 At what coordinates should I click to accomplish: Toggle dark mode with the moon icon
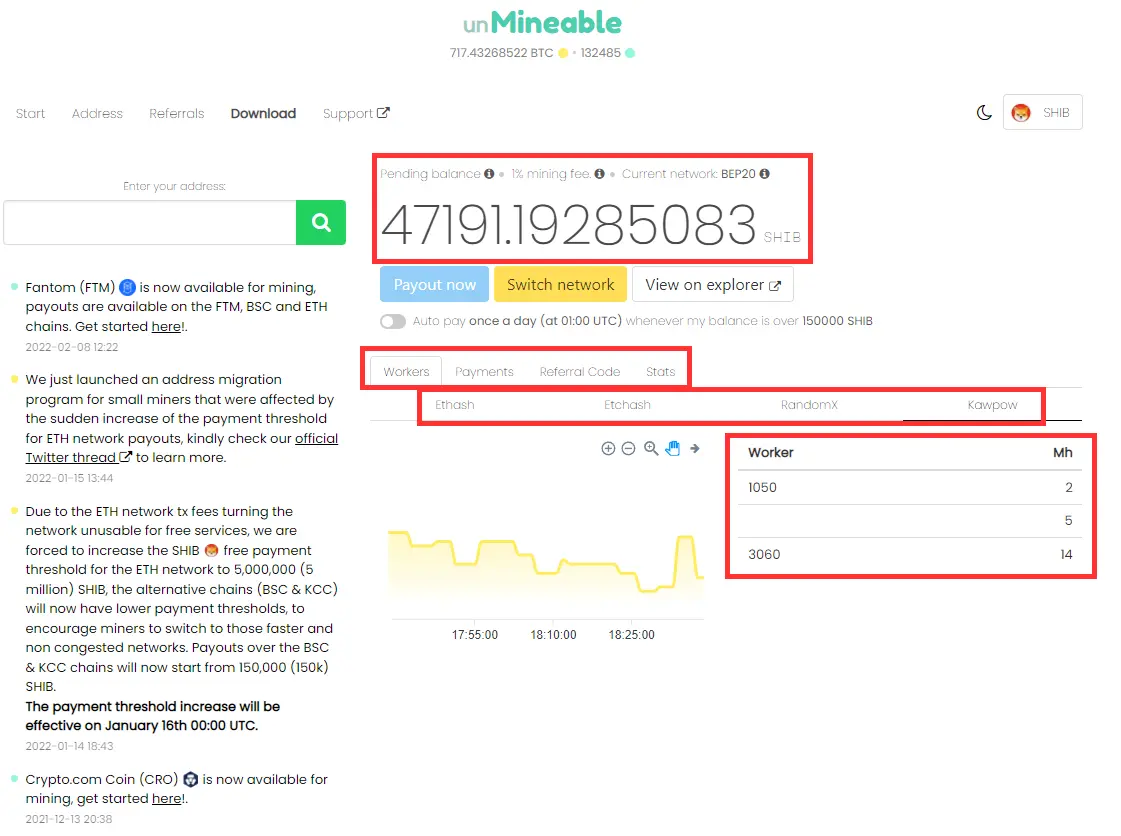coord(984,112)
